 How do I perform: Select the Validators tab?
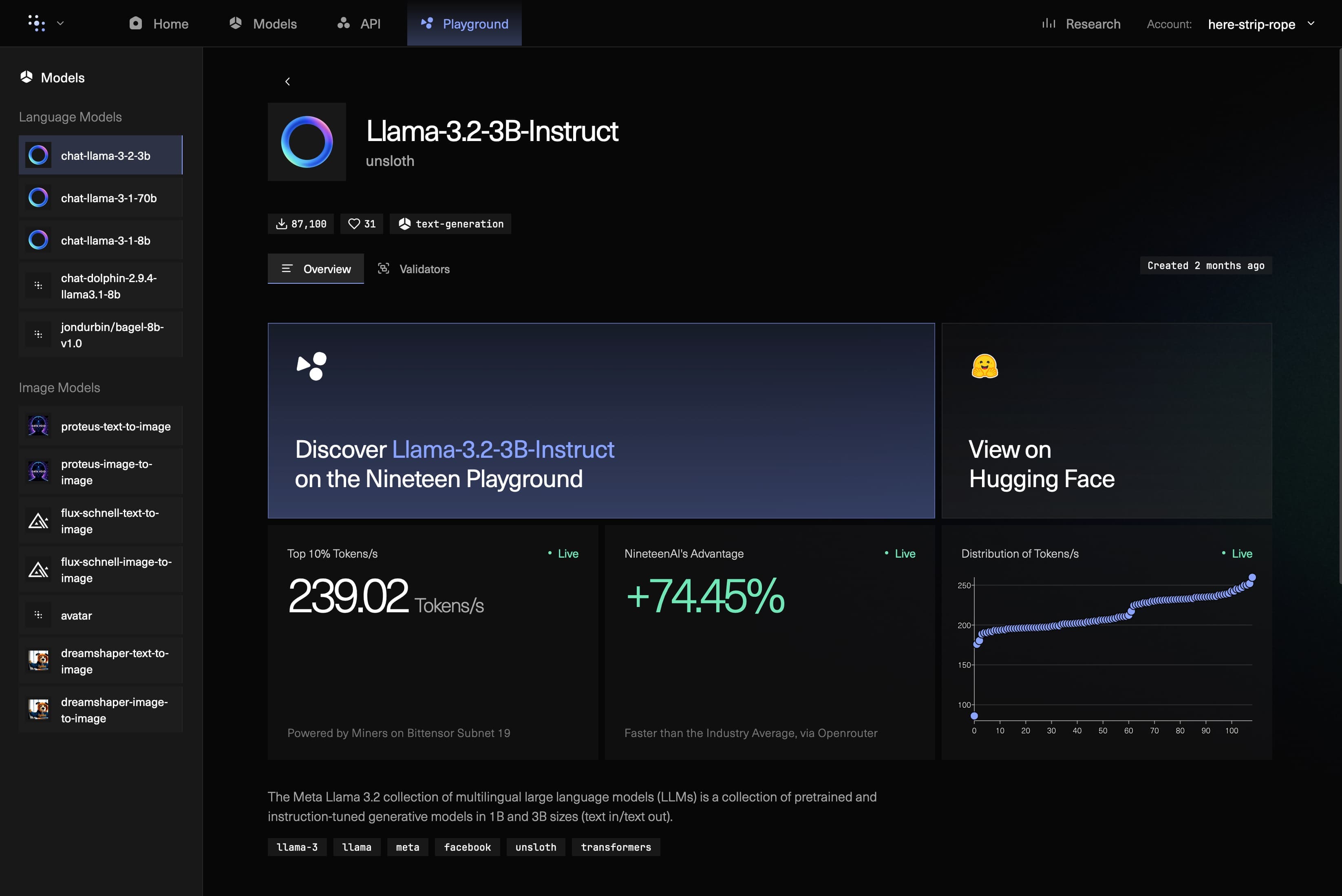(x=414, y=269)
